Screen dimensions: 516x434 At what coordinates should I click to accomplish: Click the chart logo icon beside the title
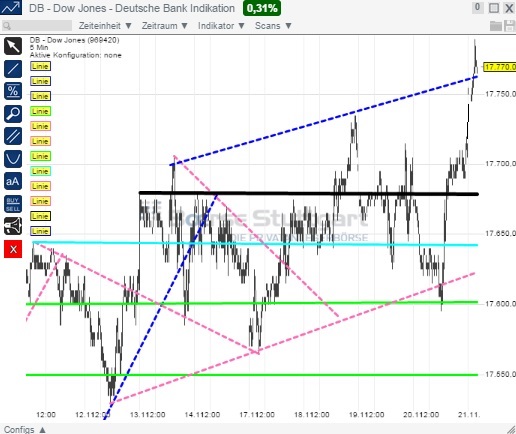(11, 7)
